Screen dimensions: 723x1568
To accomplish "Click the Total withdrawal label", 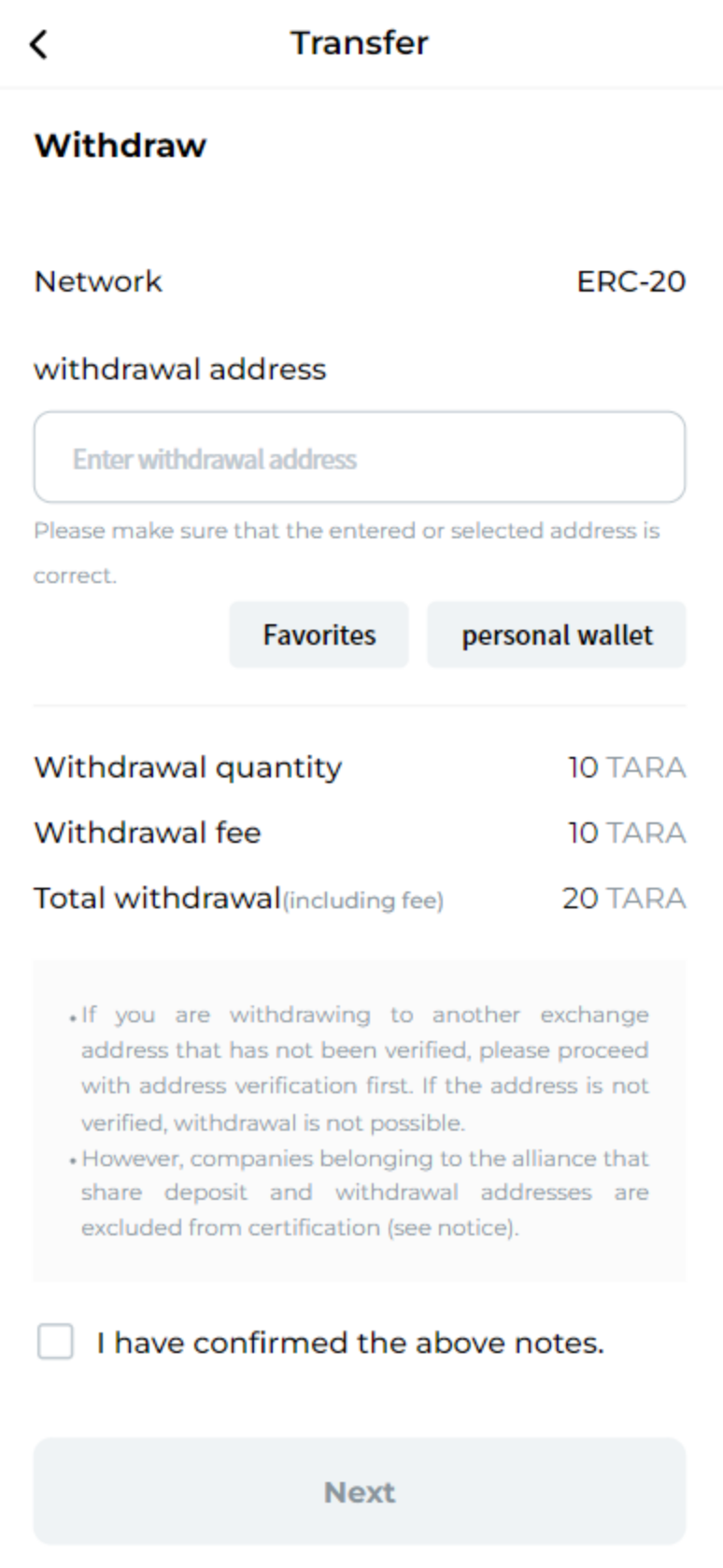I will click(157, 898).
